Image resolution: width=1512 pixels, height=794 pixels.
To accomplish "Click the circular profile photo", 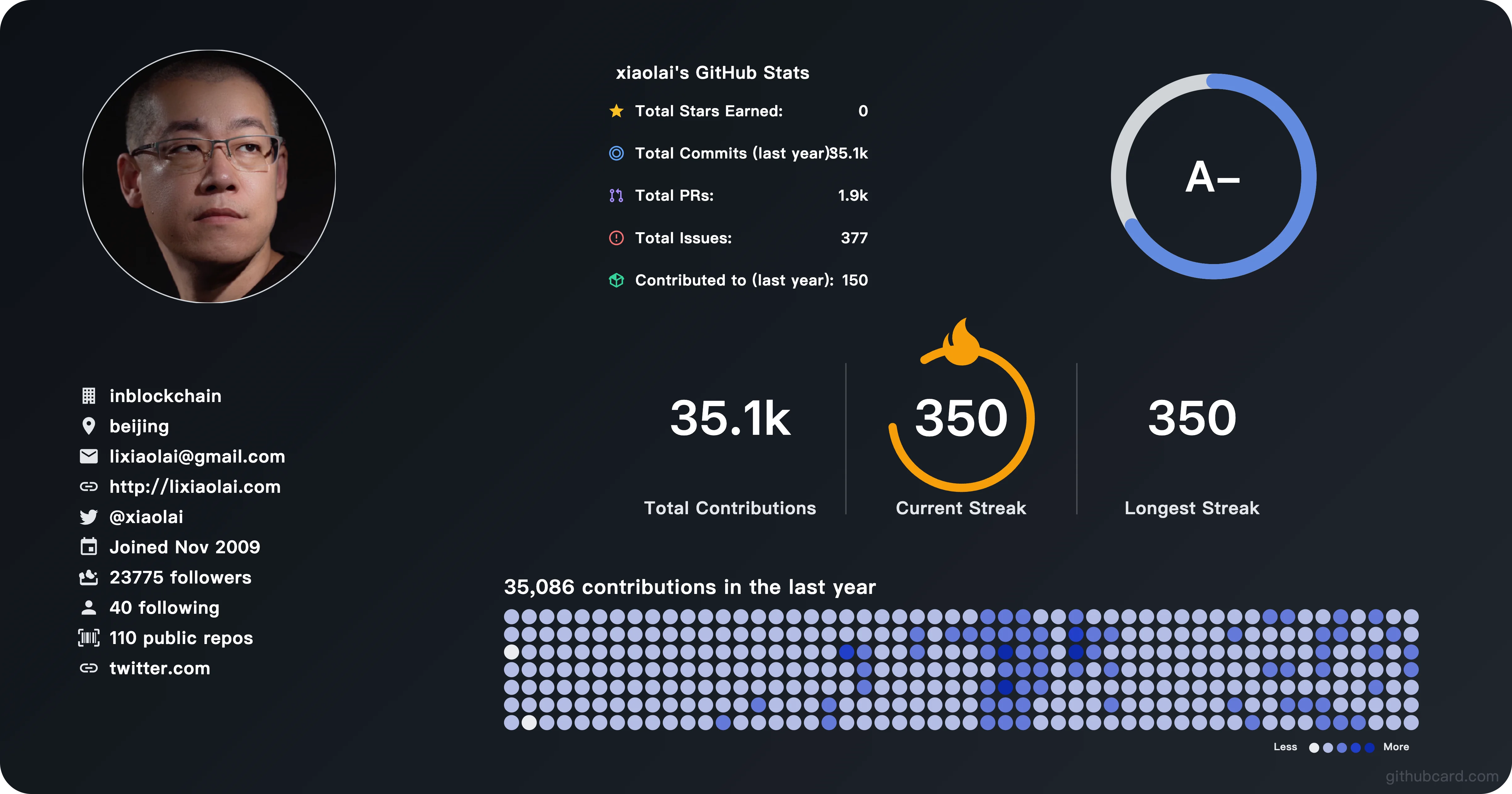I will [209, 176].
